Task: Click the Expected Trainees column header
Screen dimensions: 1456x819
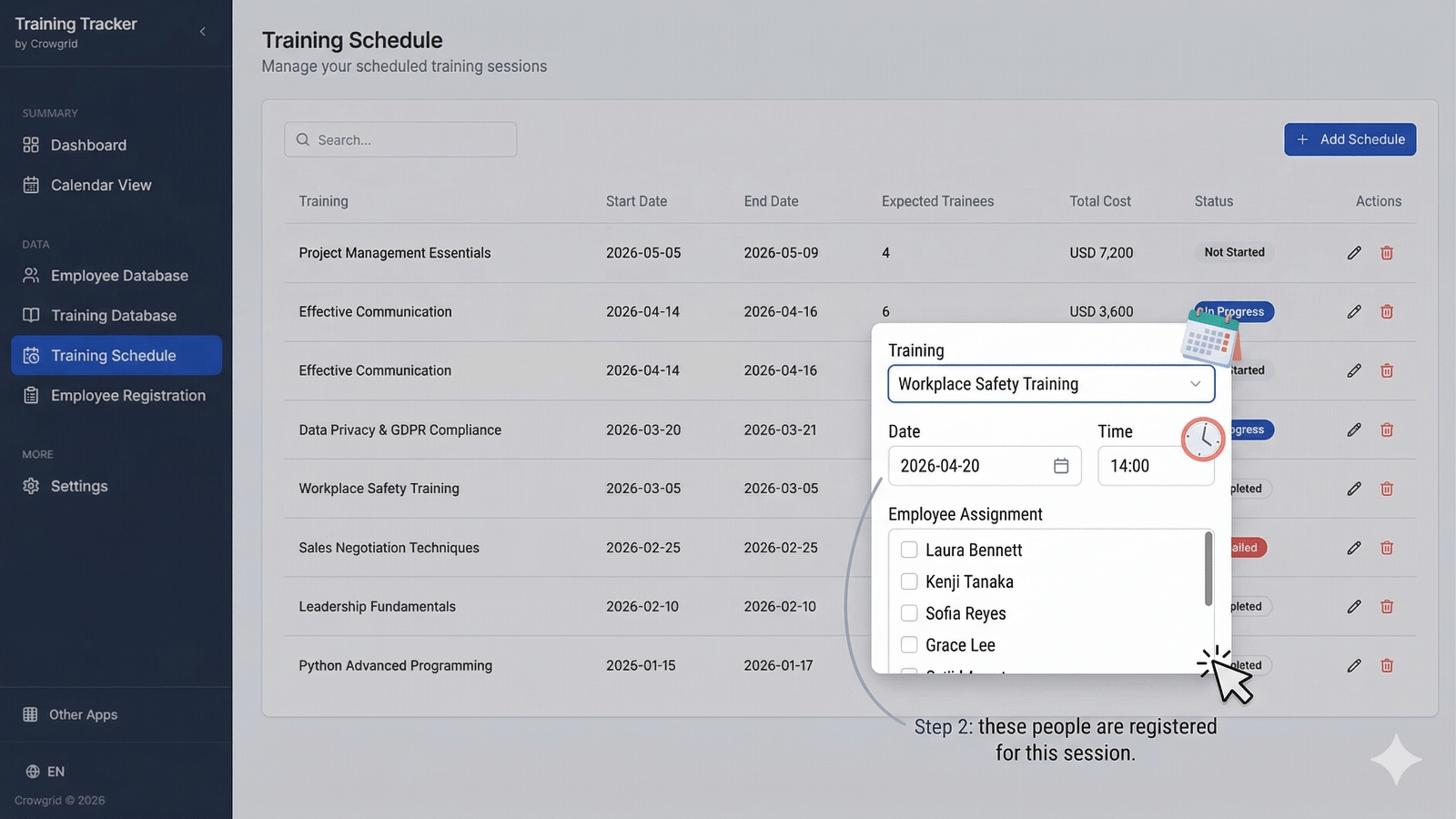Action: point(937,201)
